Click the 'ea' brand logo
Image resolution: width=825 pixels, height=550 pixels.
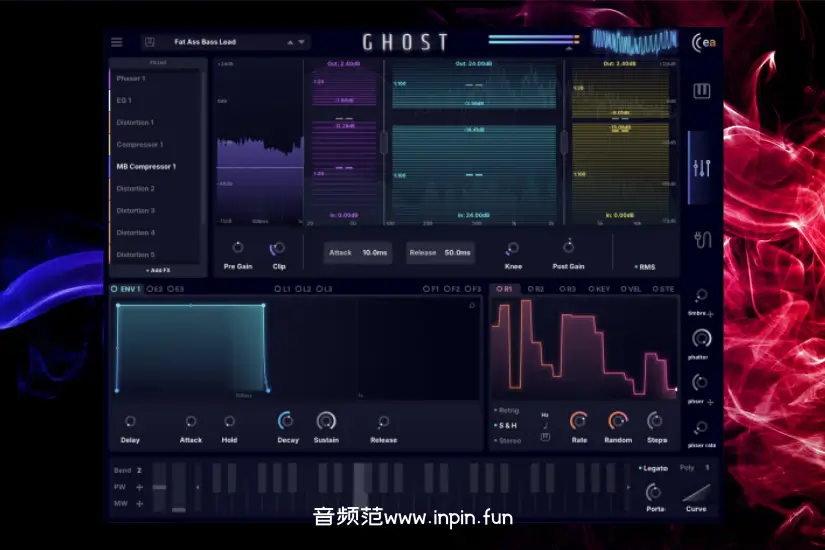[703, 43]
